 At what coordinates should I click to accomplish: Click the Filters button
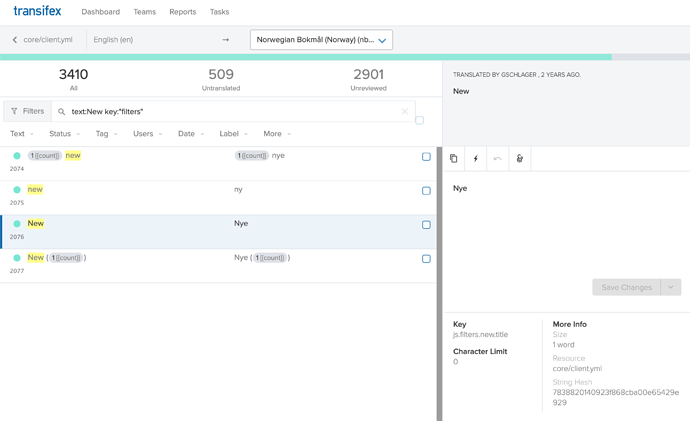28,111
